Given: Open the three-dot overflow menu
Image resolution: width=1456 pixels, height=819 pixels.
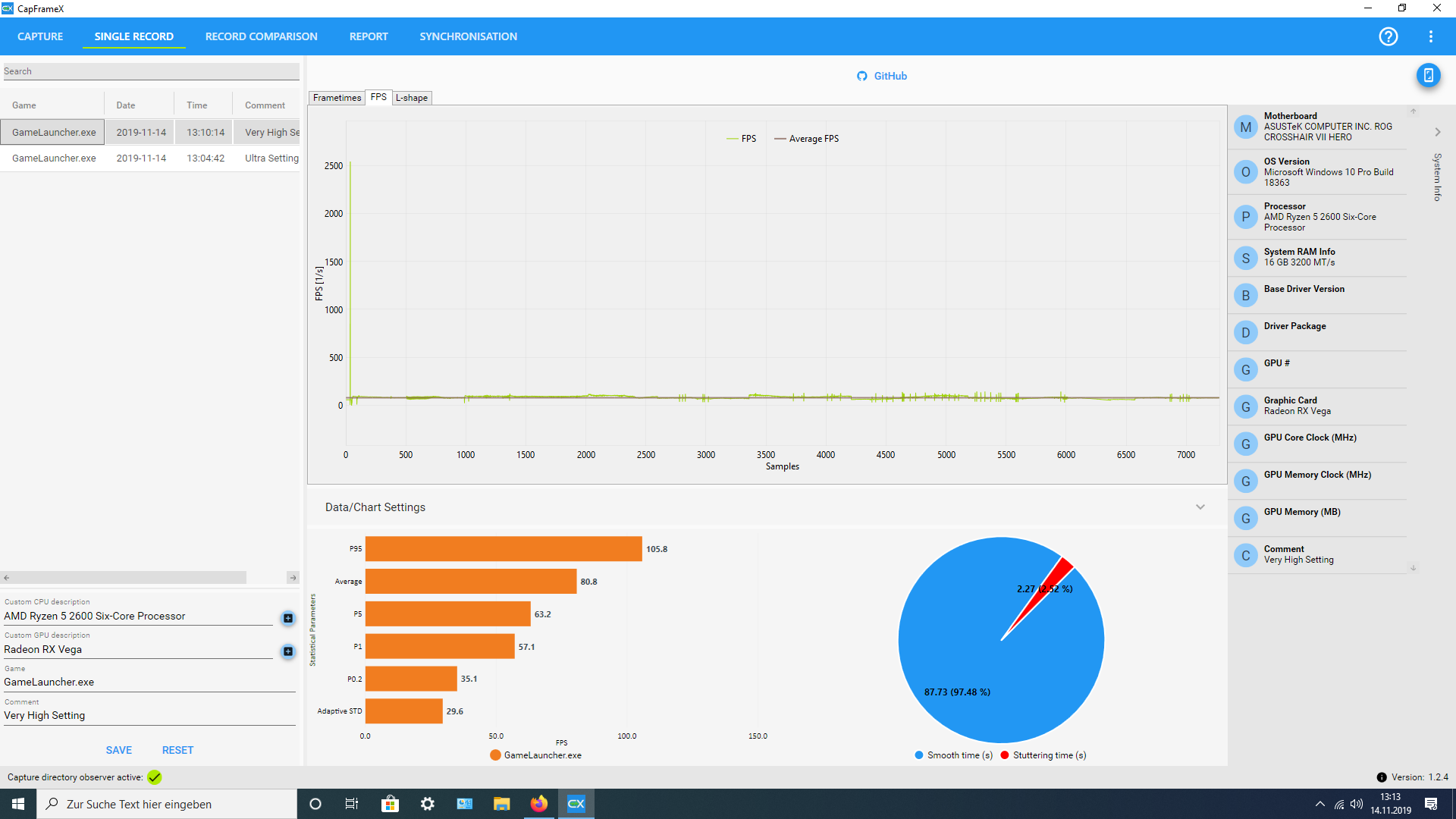Looking at the screenshot, I should pos(1430,36).
